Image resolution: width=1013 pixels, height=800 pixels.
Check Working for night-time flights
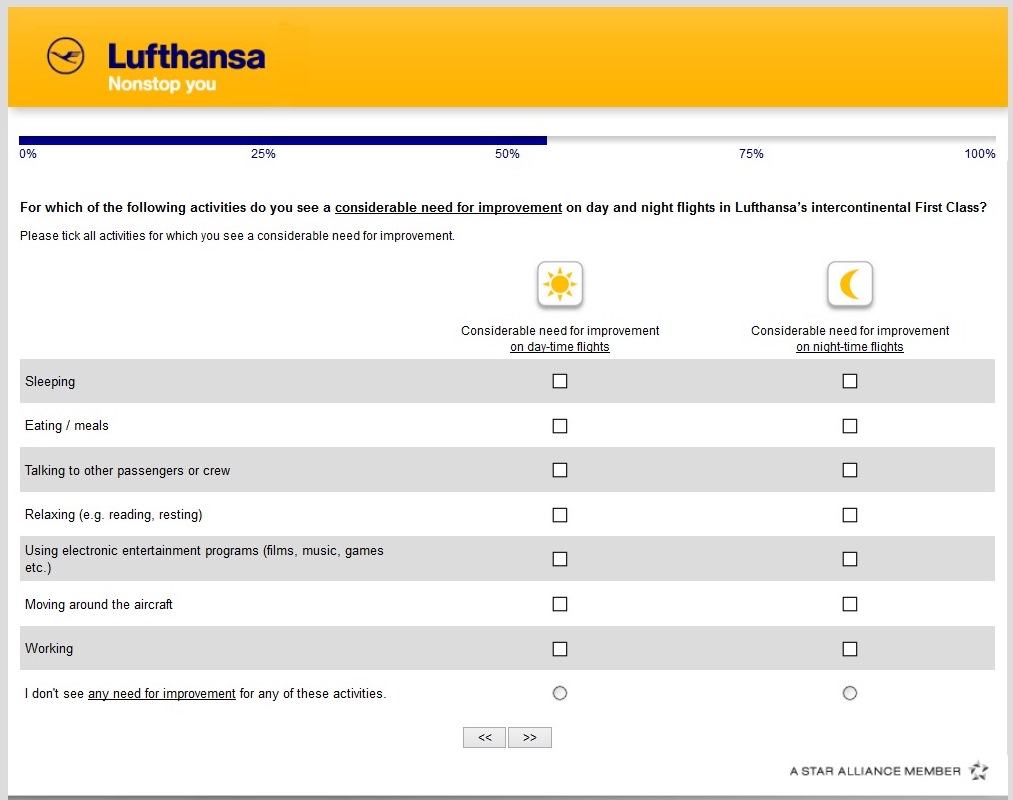850,649
